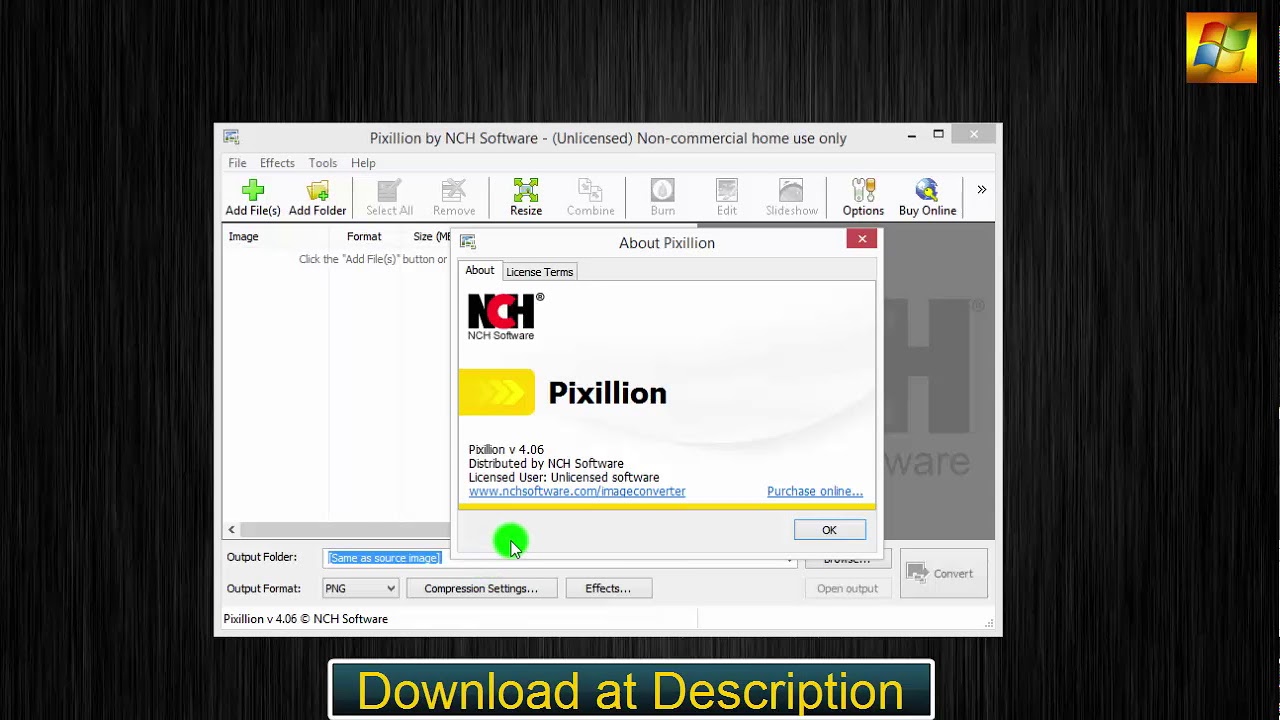Click the file list left scroll arrow
The image size is (1280, 720).
[231, 530]
